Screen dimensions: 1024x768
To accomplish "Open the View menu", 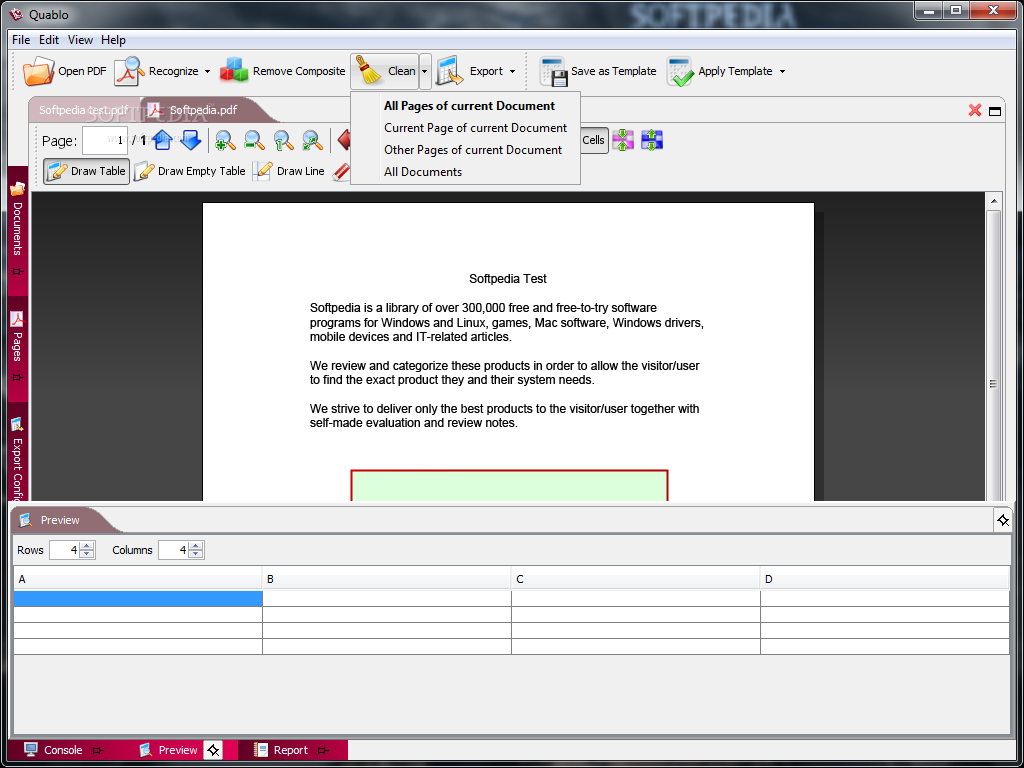I will click(x=80, y=40).
